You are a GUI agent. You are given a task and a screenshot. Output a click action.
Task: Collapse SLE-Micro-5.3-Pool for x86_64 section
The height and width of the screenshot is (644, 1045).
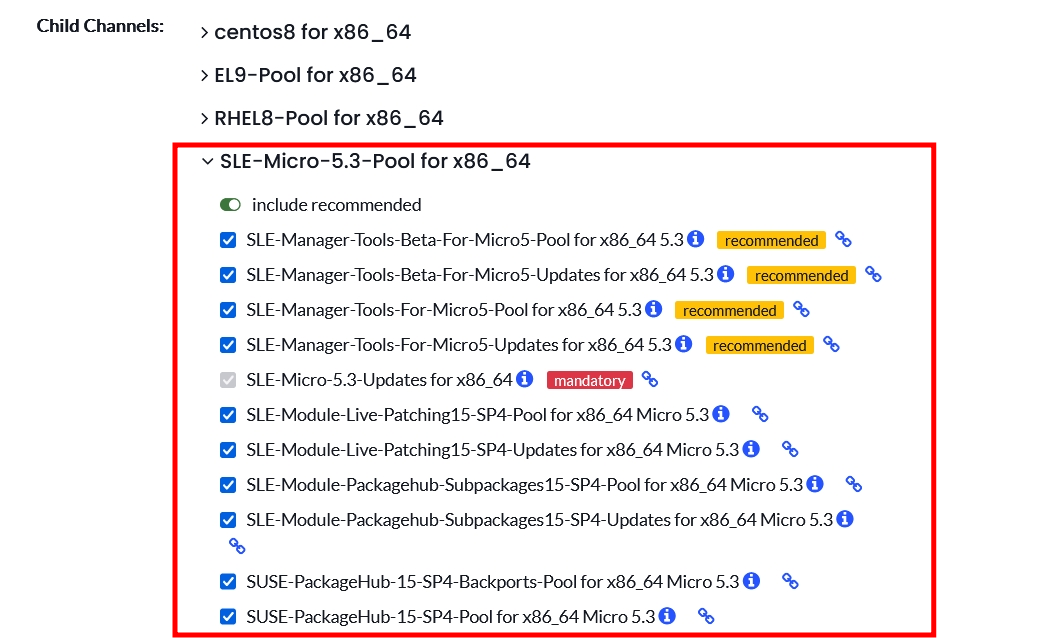coord(366,161)
